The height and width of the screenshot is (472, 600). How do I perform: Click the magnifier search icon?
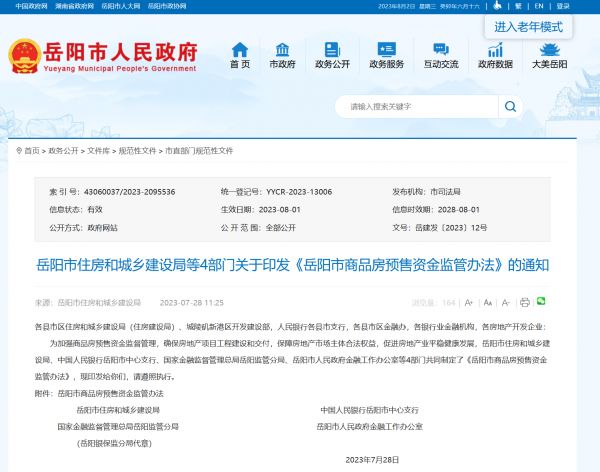(510, 106)
